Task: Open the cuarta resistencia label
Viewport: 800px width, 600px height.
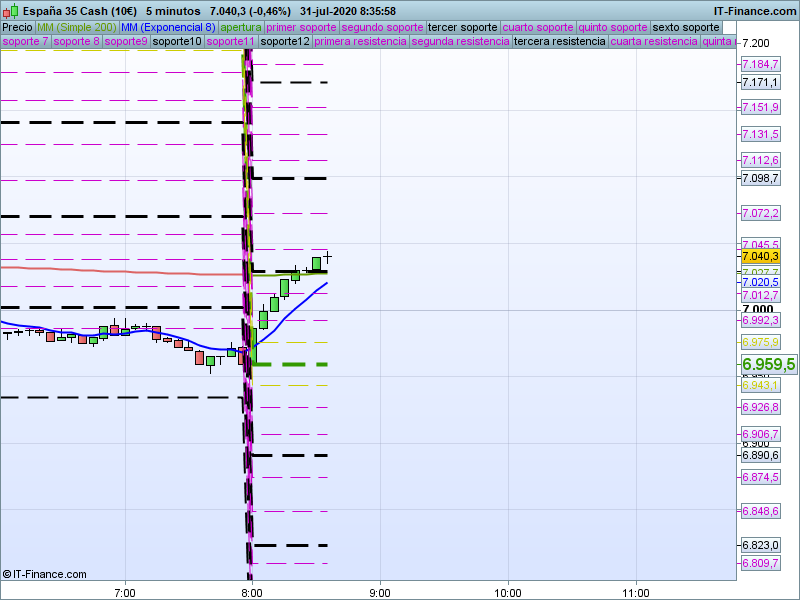Action: (x=654, y=41)
